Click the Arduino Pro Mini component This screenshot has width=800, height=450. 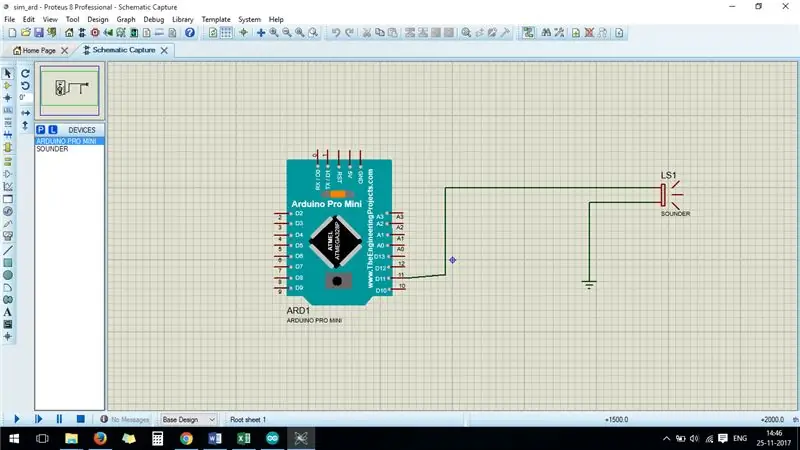pos(339,231)
